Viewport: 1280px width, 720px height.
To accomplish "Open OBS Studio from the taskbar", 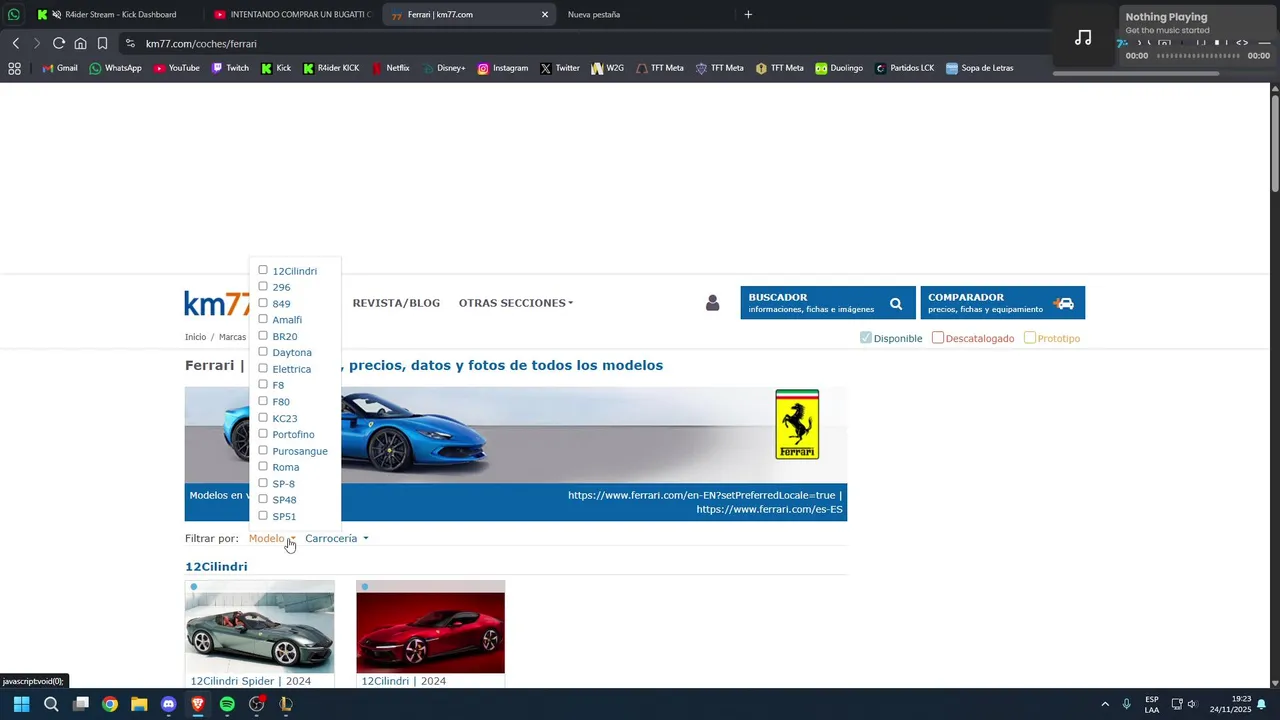I will pos(256,704).
